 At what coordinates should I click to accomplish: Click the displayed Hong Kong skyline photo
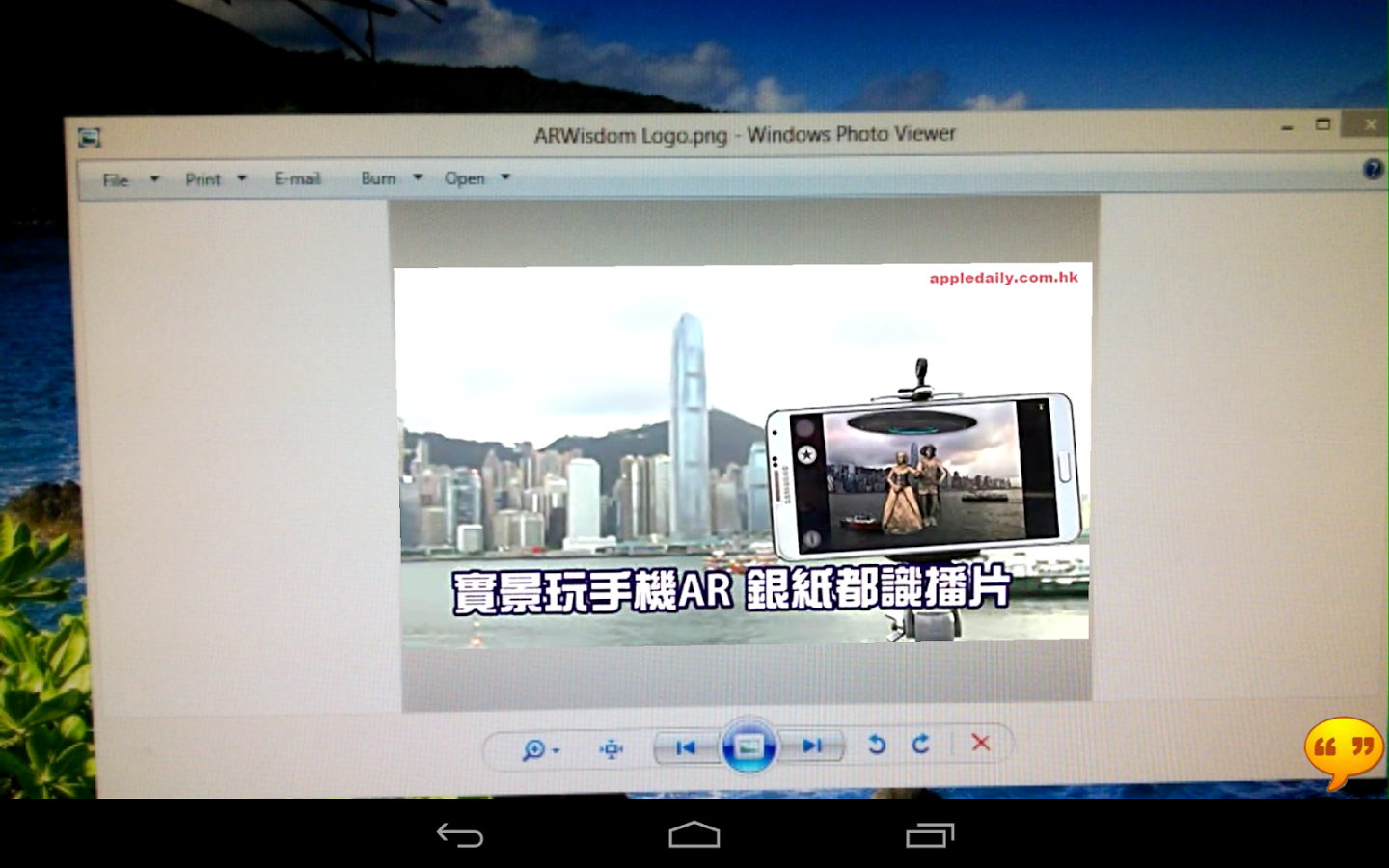point(744,453)
